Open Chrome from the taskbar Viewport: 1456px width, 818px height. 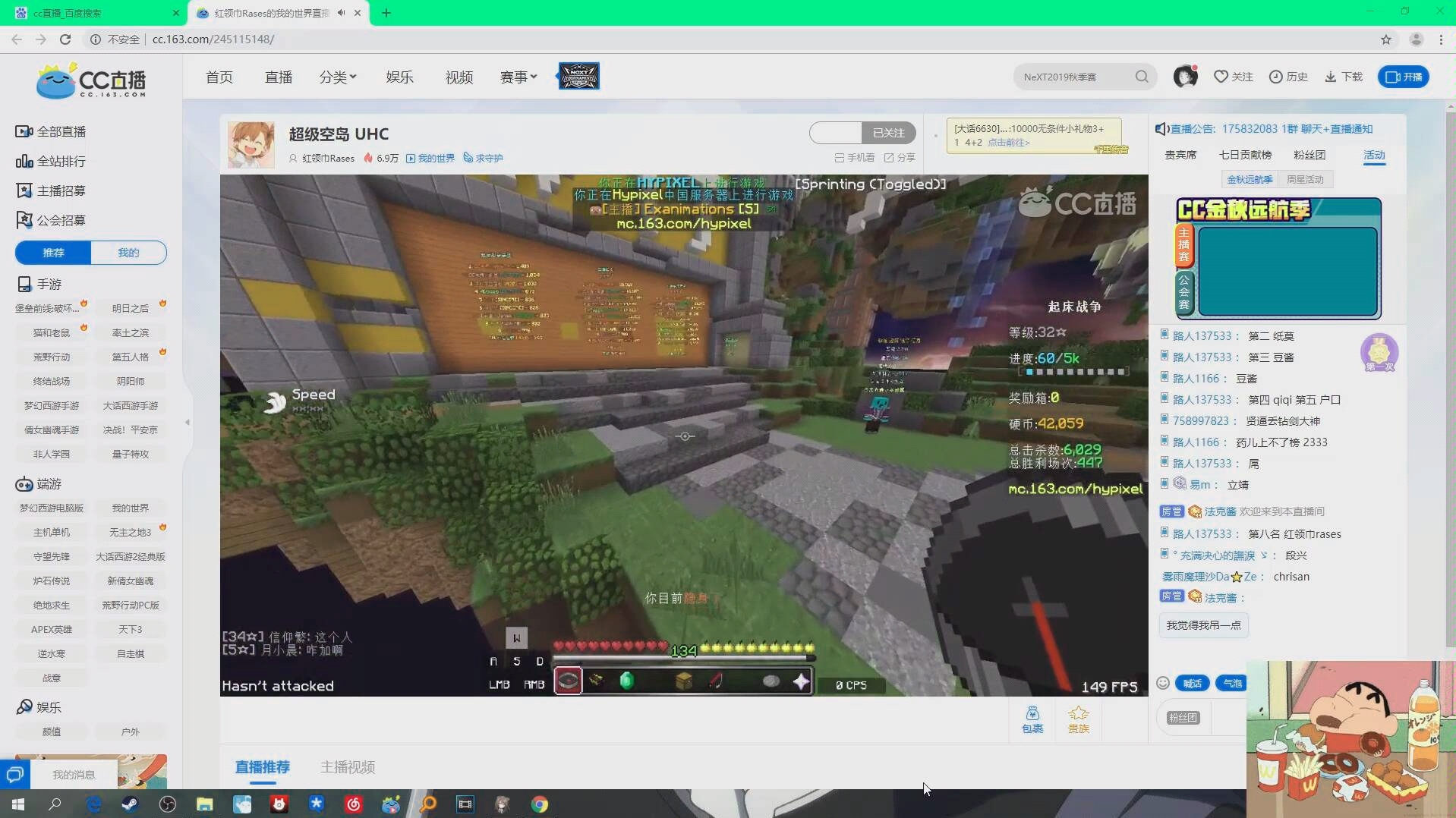click(540, 804)
